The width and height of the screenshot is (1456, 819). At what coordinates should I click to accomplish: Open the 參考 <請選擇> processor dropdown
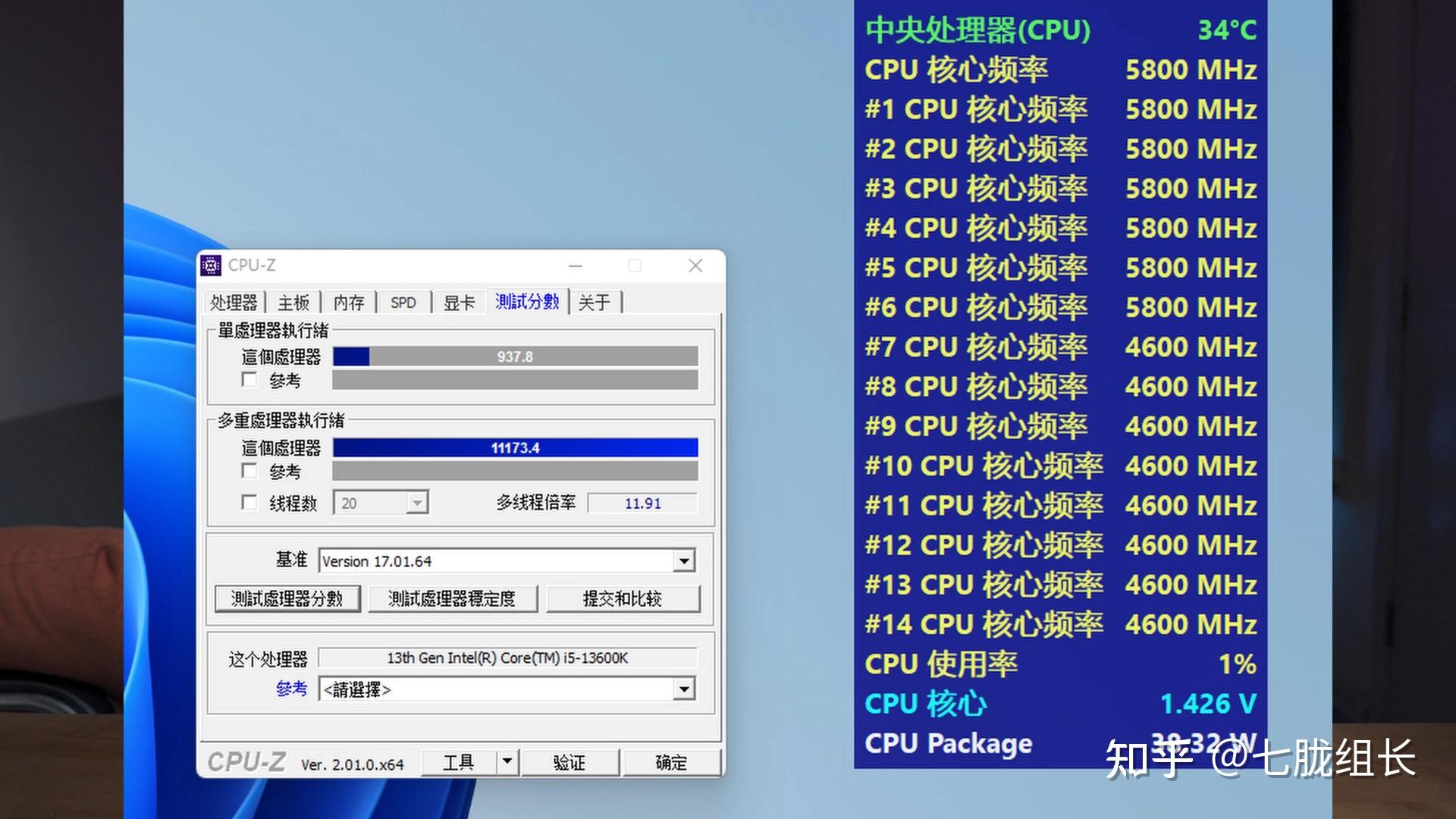[507, 689]
